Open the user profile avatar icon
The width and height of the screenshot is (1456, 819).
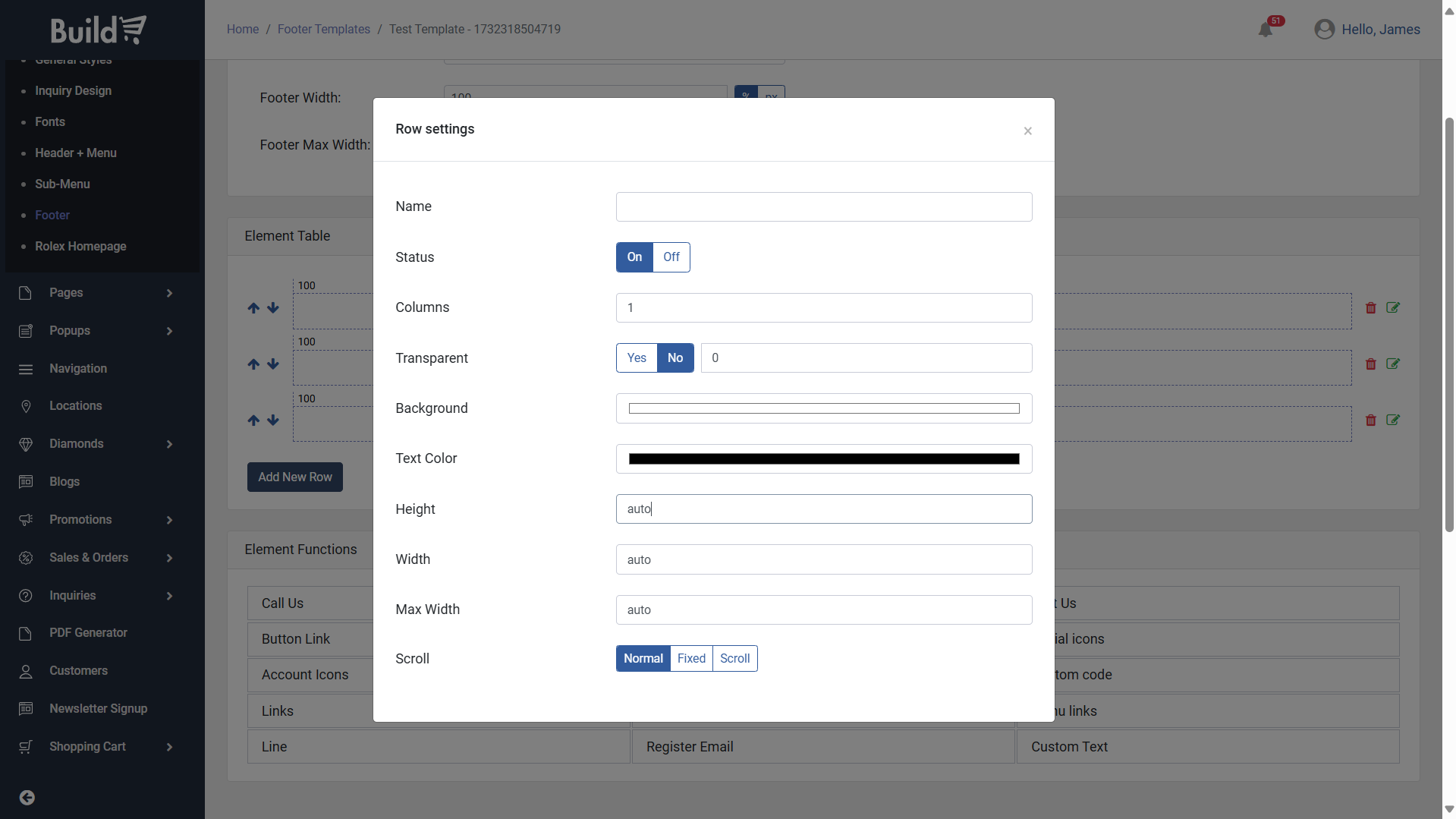coord(1324,30)
